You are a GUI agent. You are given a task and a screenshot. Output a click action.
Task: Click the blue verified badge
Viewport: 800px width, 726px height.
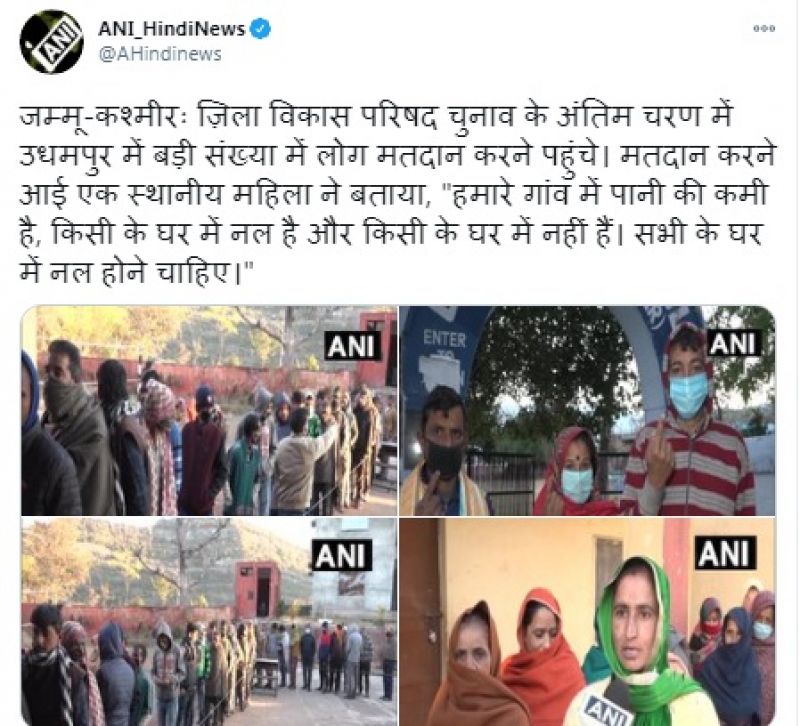click(261, 29)
